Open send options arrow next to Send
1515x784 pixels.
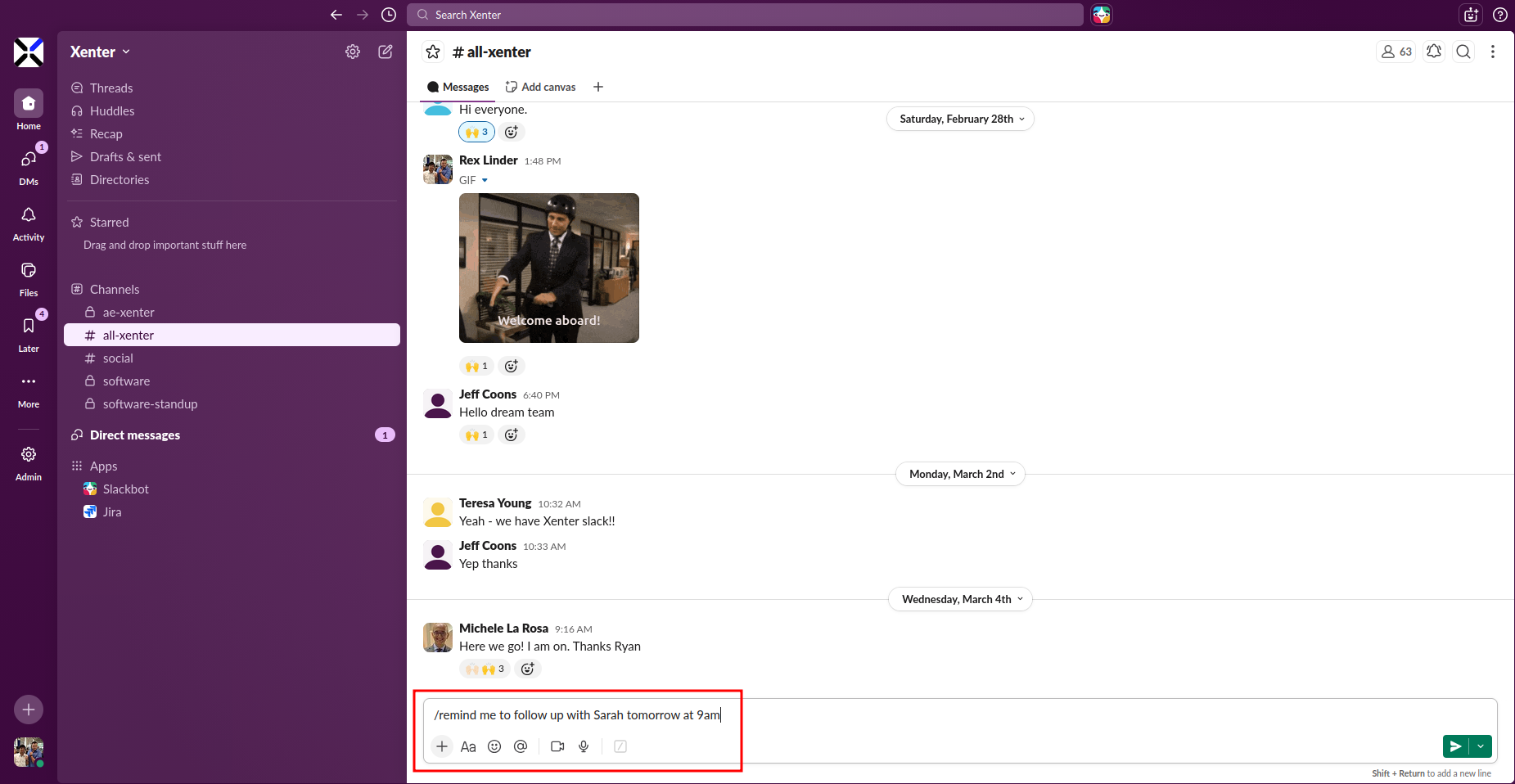point(1481,746)
